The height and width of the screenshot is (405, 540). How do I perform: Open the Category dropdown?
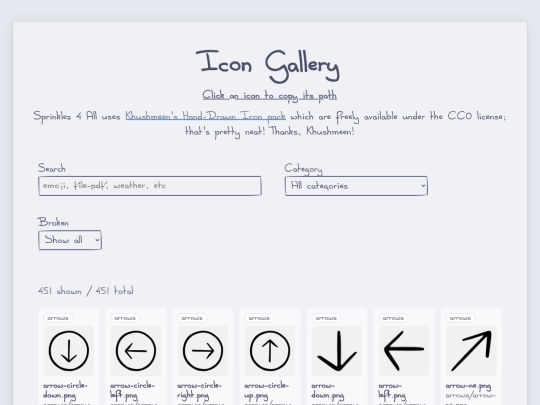356,186
